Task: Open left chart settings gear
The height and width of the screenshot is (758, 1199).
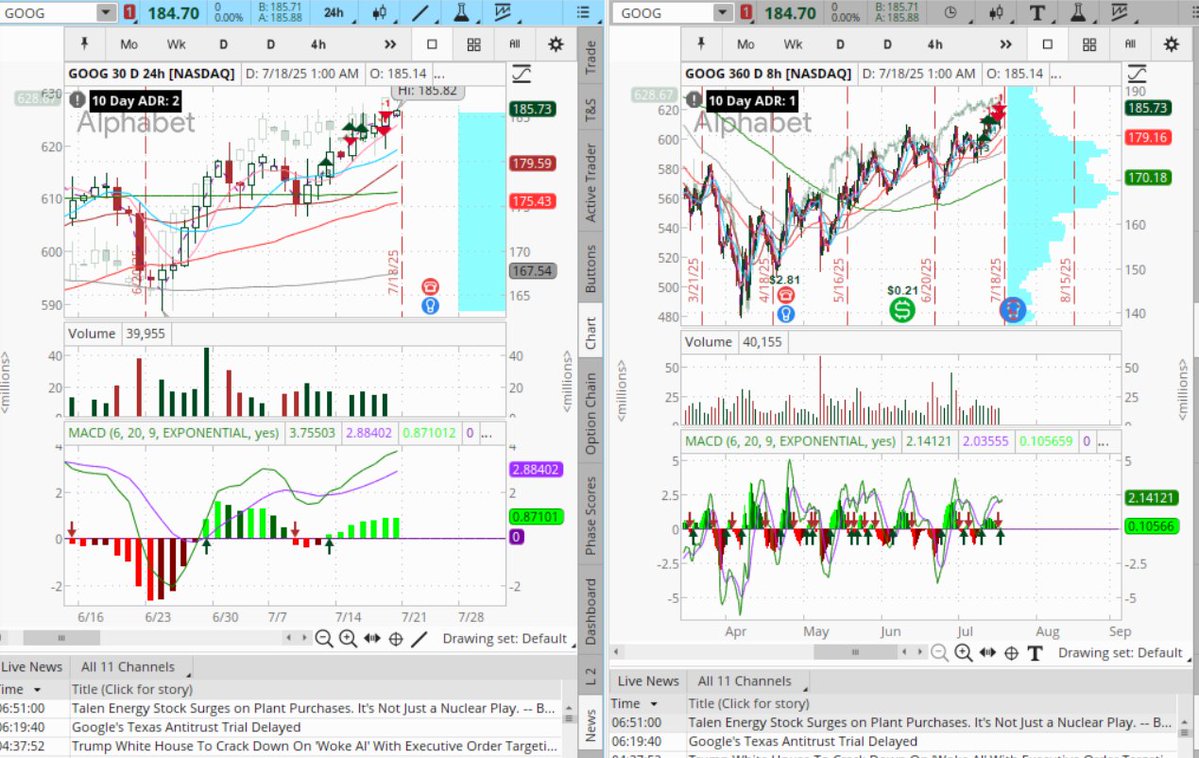Action: [x=556, y=44]
